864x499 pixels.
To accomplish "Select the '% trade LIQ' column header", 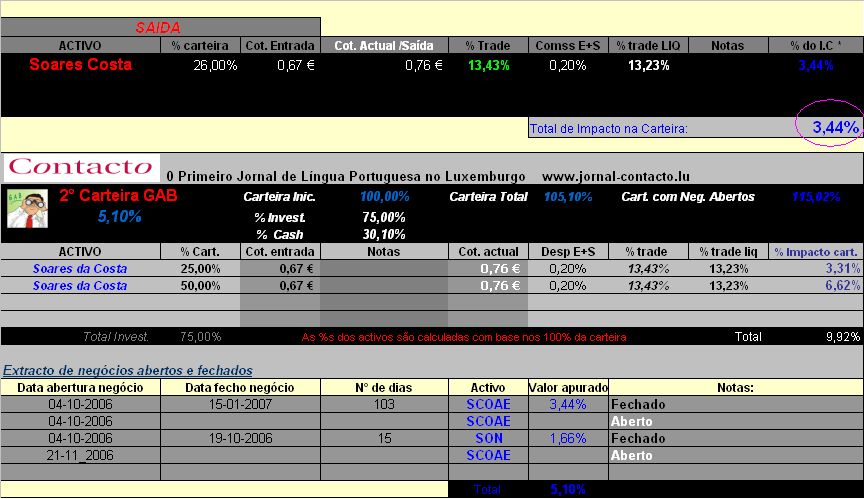I will click(649, 45).
